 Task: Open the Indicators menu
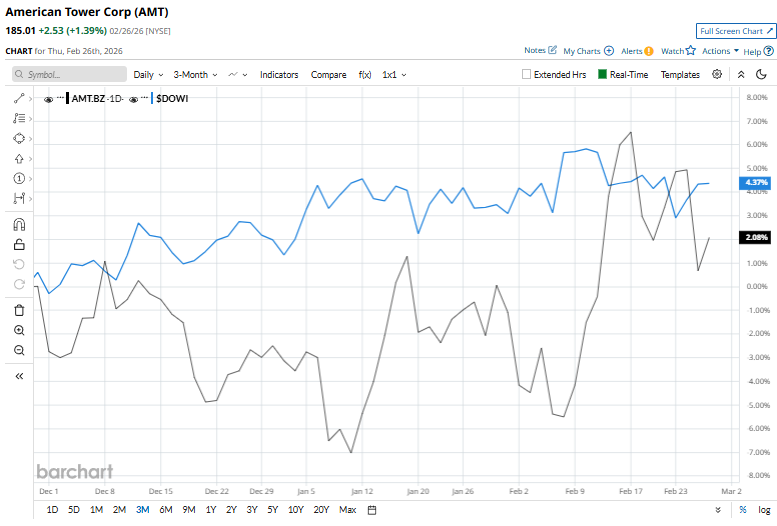[279, 74]
